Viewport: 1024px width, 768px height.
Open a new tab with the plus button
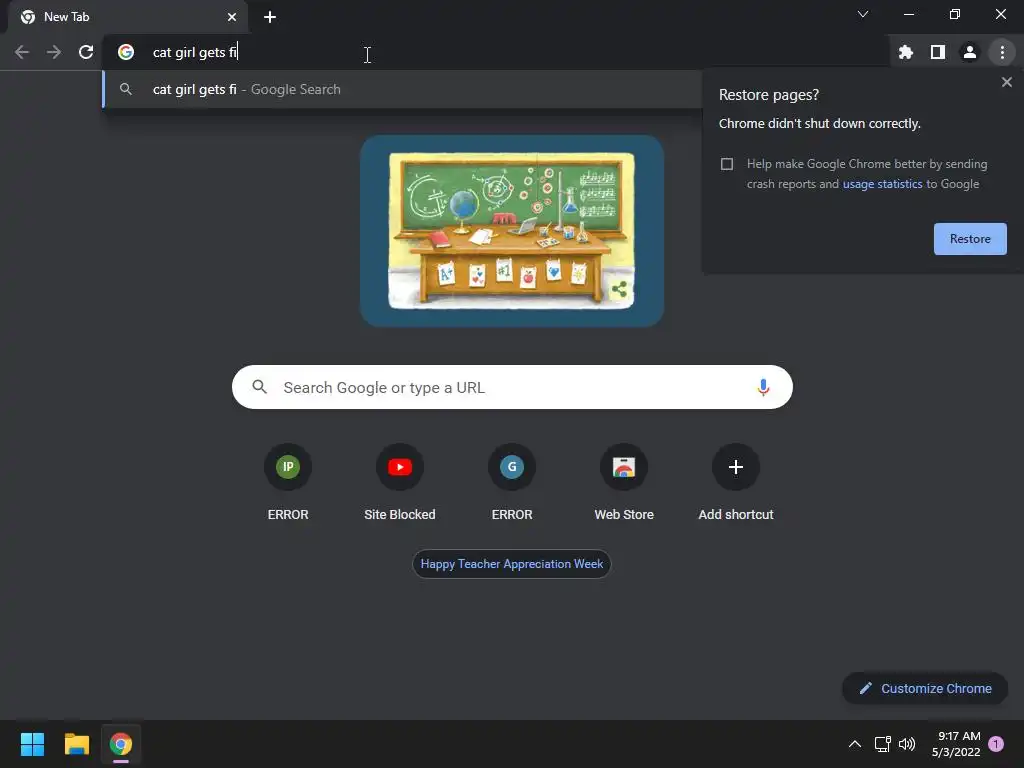click(270, 17)
